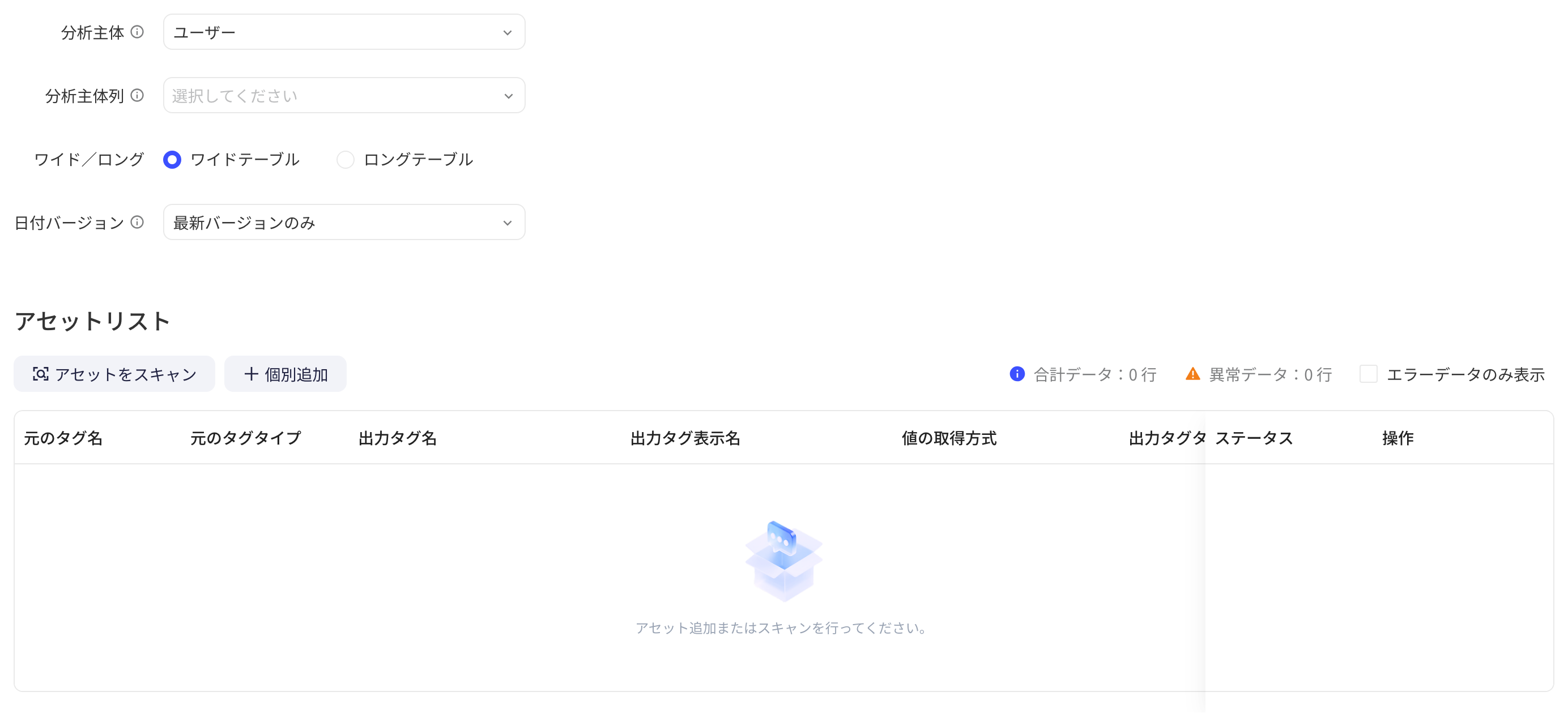Open the 分析主体 dropdown showing ユーザー
The width and height of the screenshot is (1568, 726).
click(344, 32)
